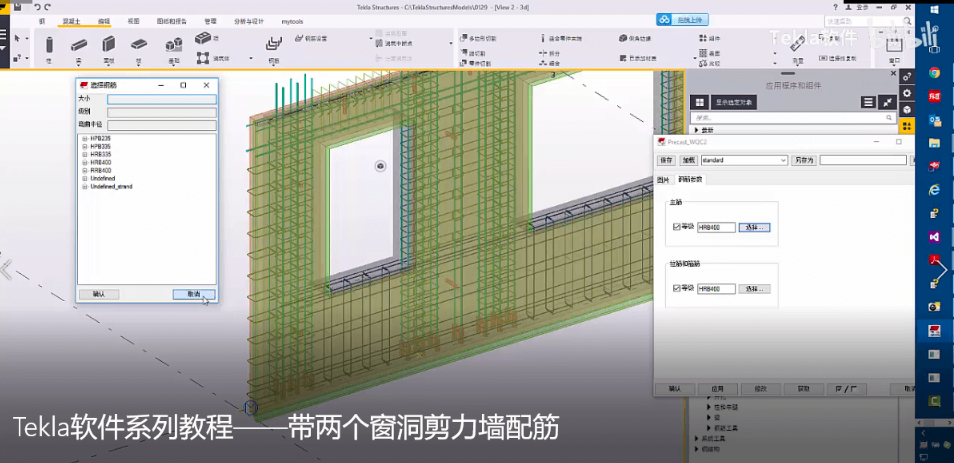Click the Split (拆分) icon
The width and height of the screenshot is (954, 463).
pyautogui.click(x=543, y=54)
